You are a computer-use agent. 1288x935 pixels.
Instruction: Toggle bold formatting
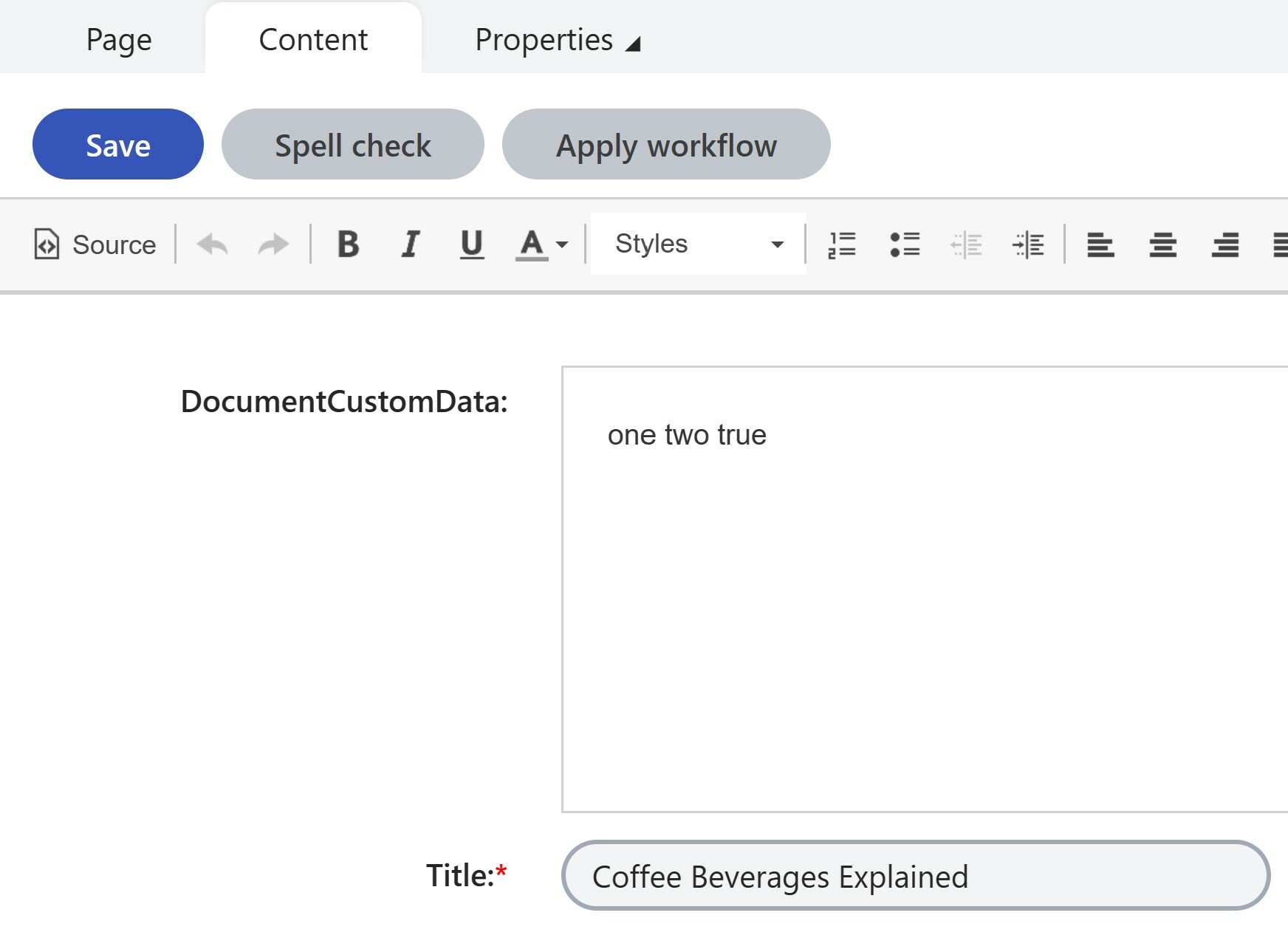[349, 244]
